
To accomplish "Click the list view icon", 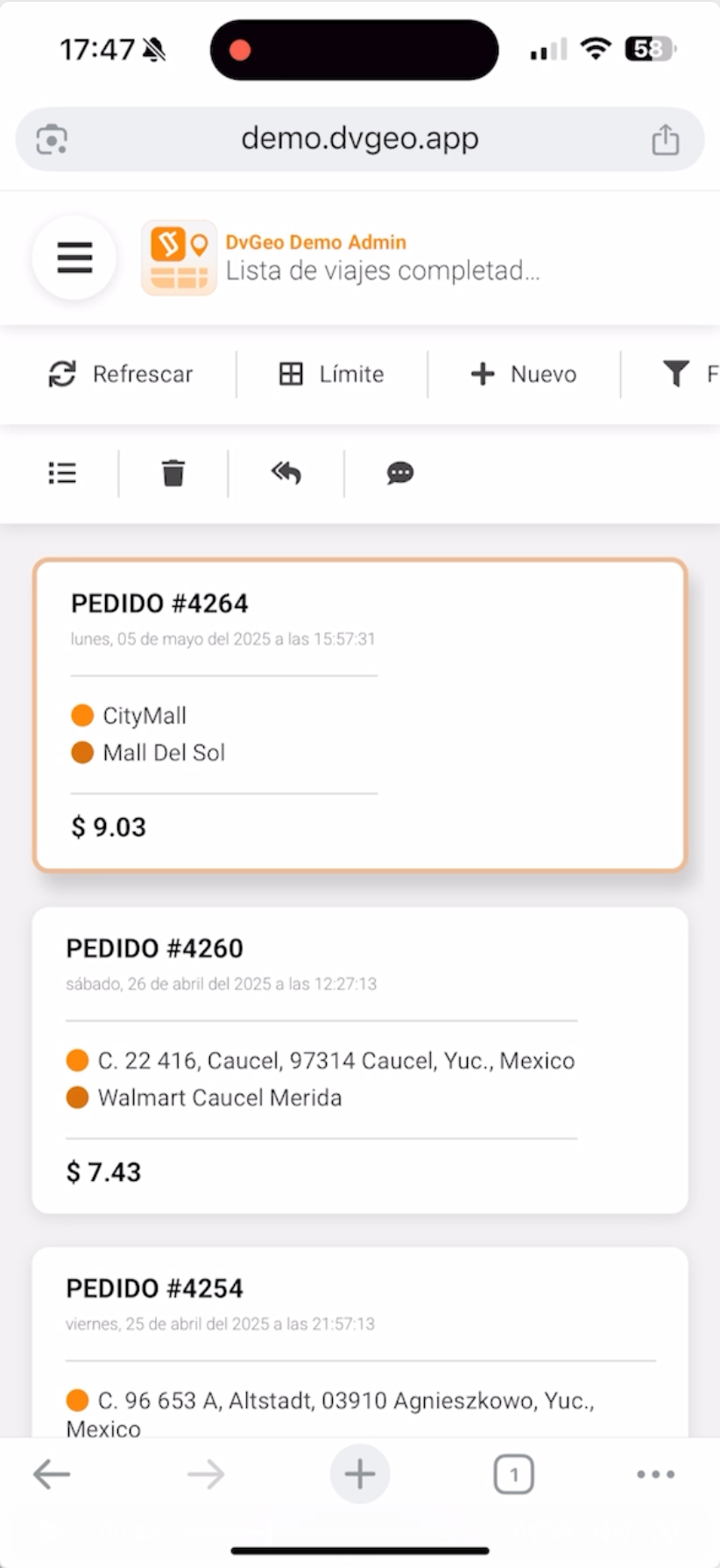I will pyautogui.click(x=62, y=473).
